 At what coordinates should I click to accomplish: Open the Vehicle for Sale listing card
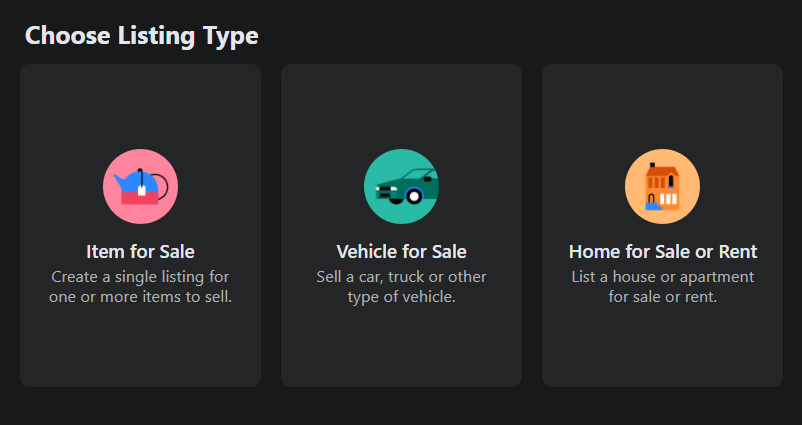(401, 340)
